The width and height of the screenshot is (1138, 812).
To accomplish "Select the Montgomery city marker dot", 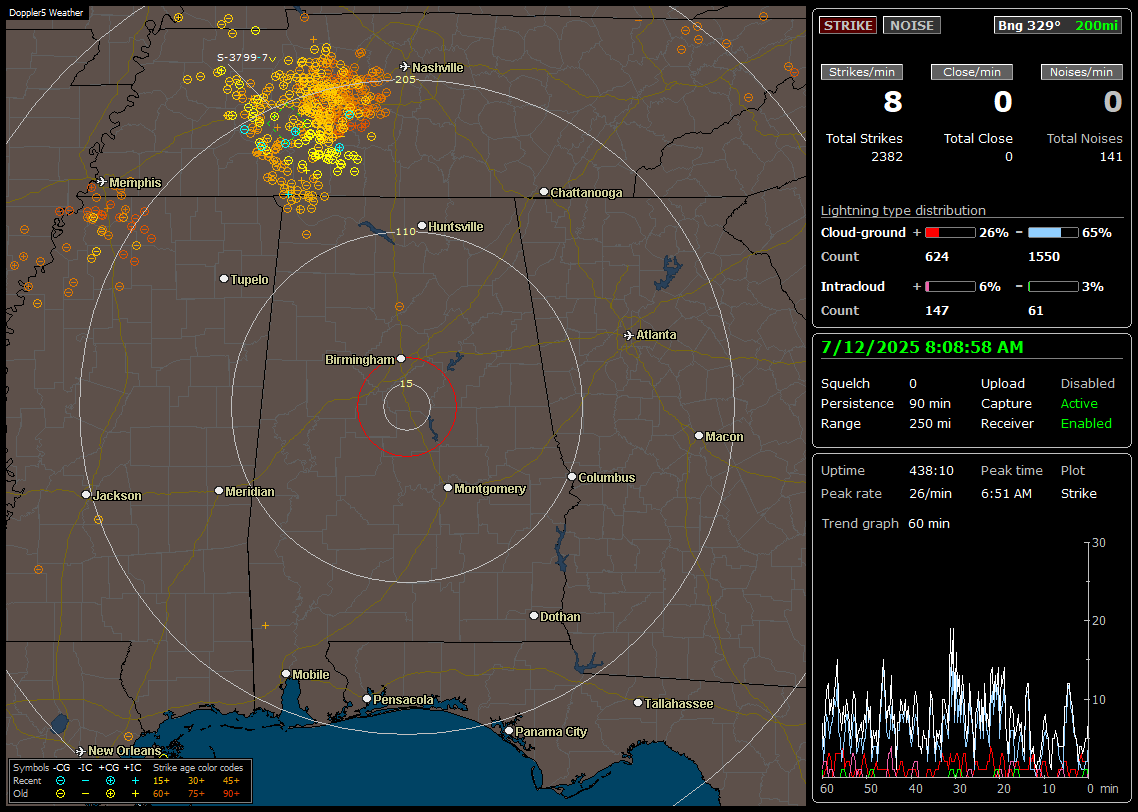I will [x=448, y=488].
